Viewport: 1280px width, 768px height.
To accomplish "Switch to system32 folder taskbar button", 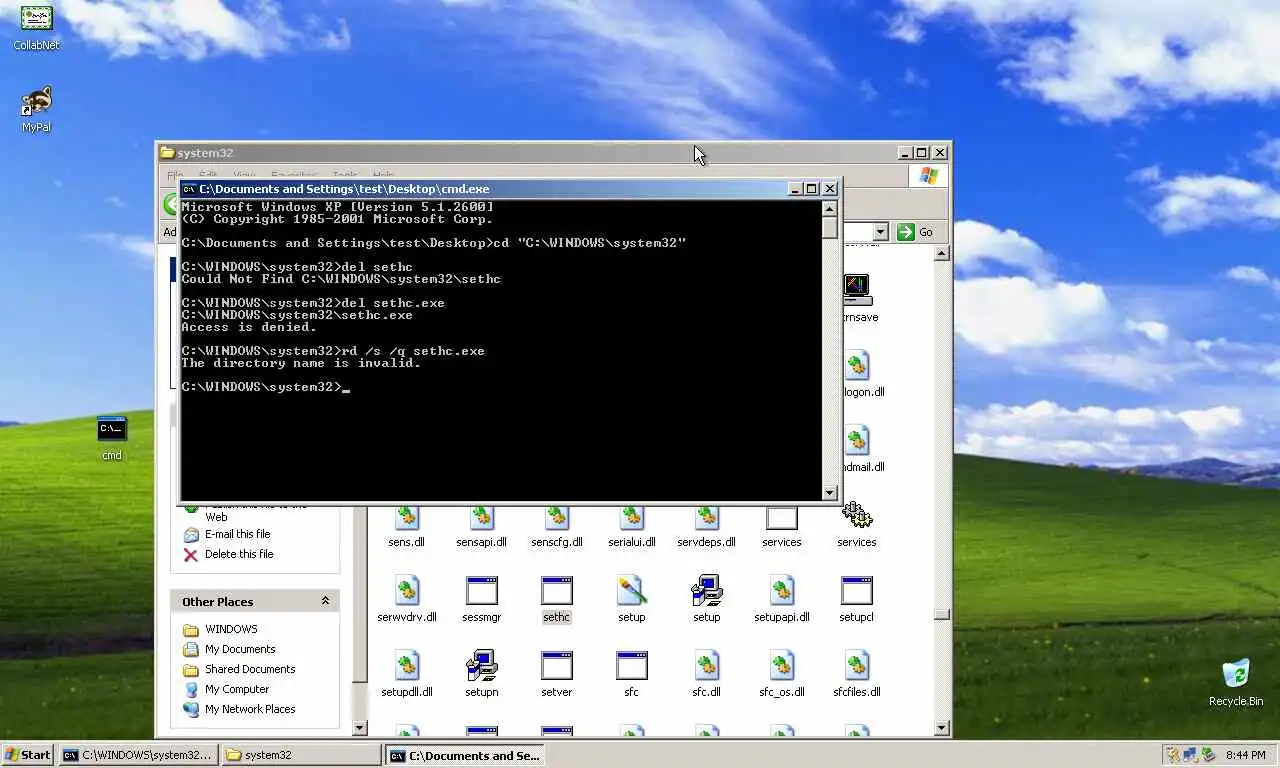I will (301, 755).
